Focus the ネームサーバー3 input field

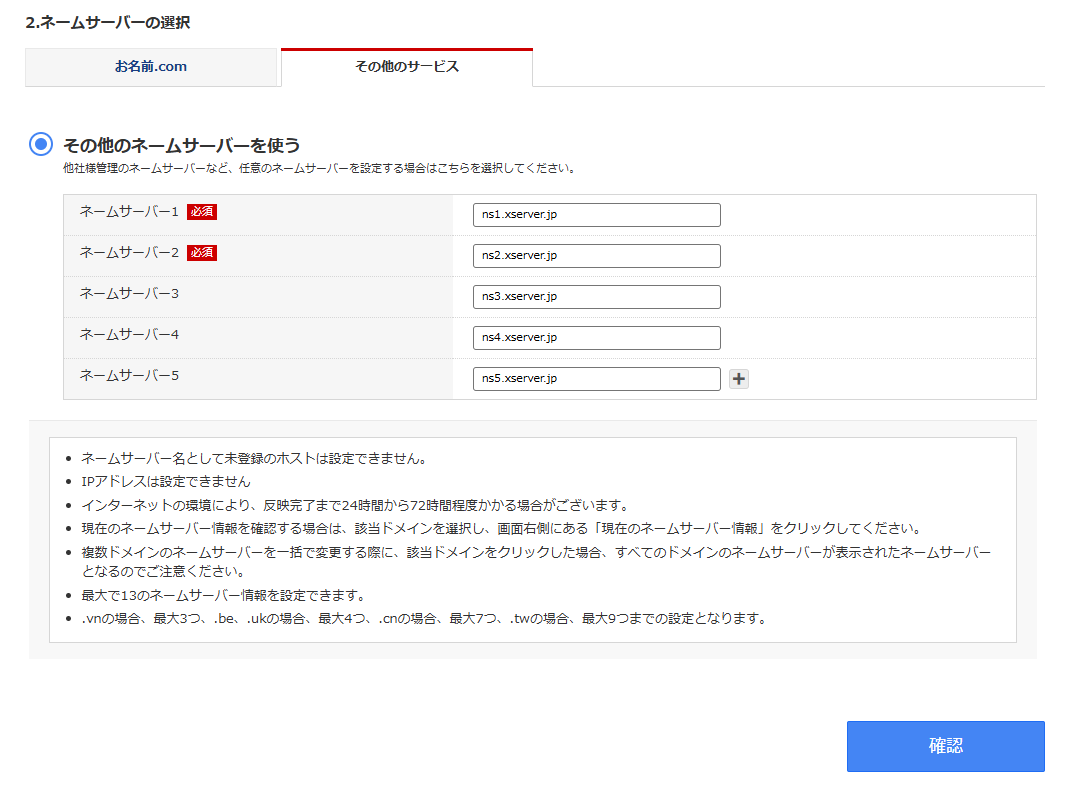pos(597,297)
